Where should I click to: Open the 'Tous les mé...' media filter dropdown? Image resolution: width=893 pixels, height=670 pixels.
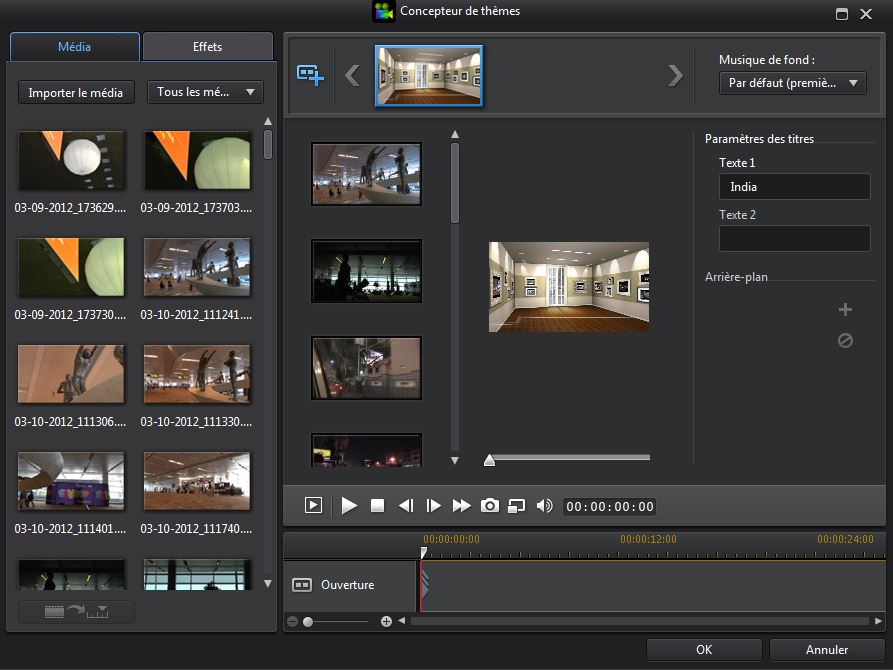point(205,93)
